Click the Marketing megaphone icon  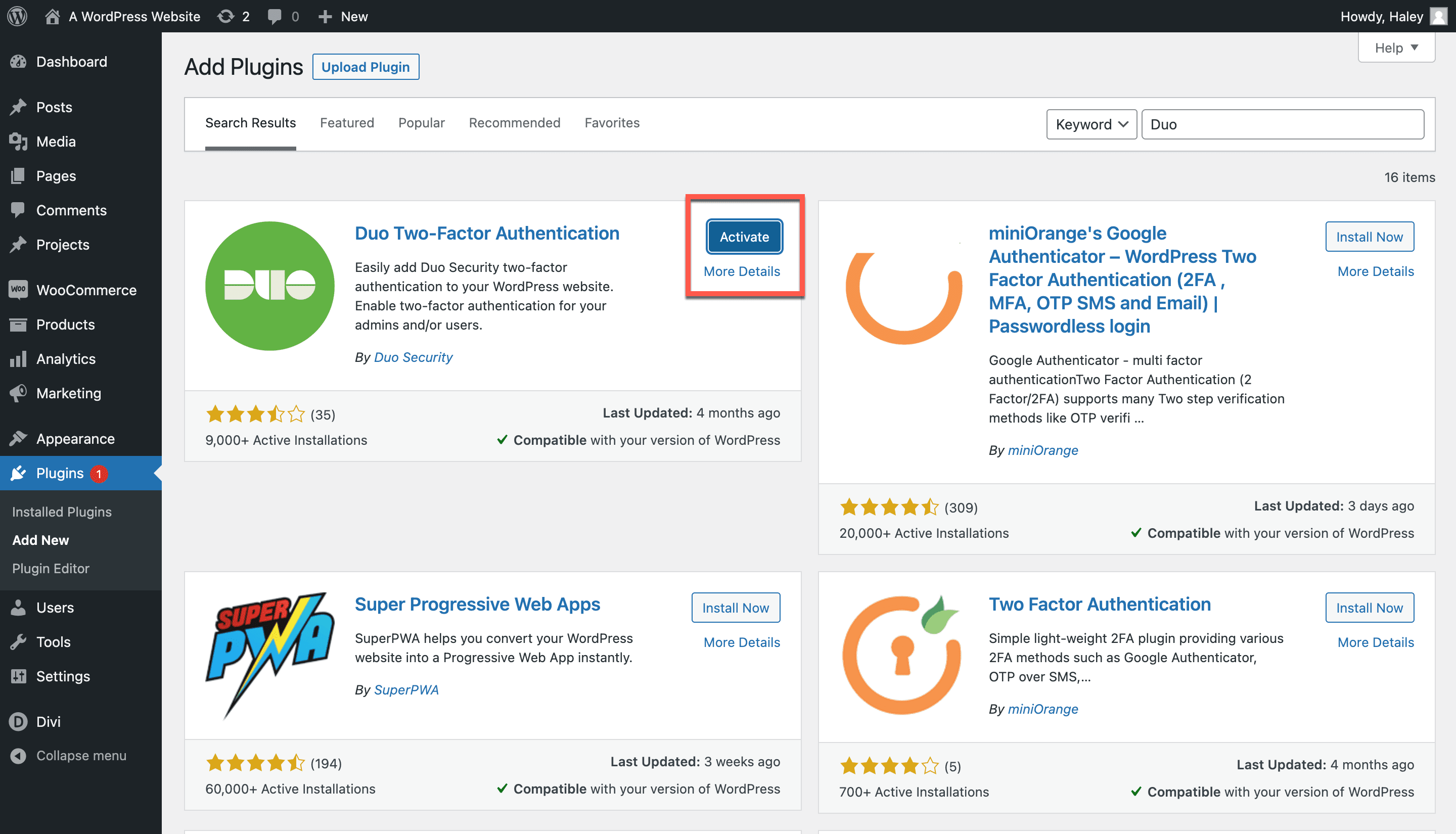pos(18,393)
